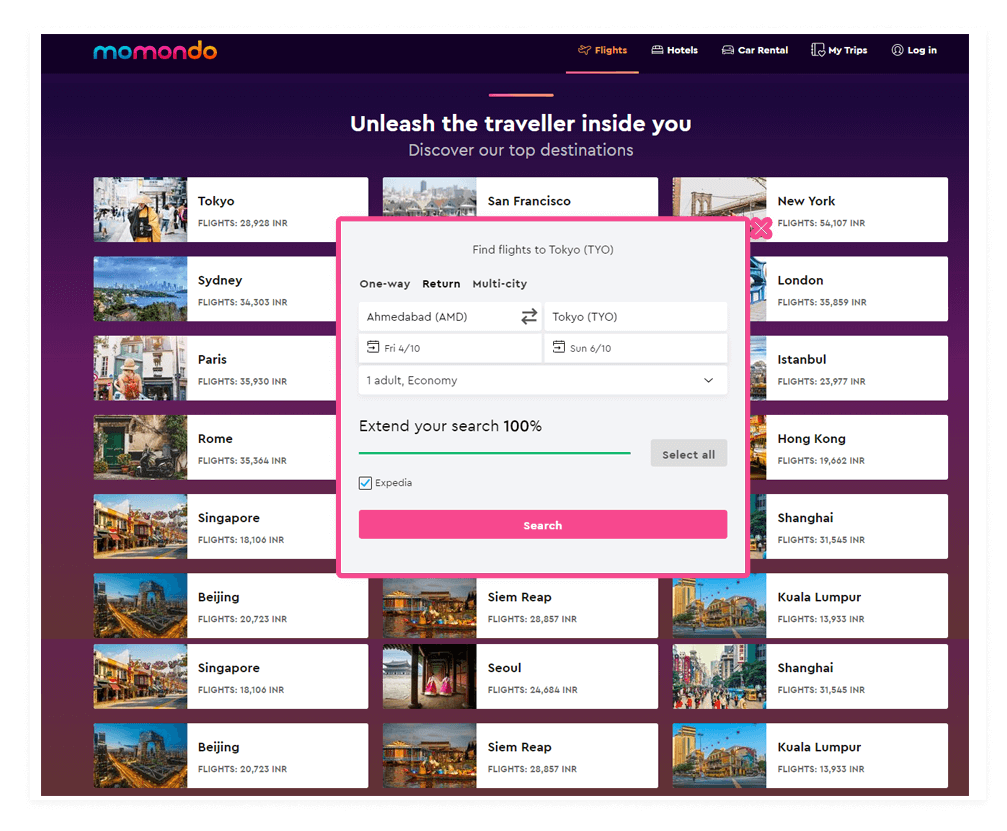The height and width of the screenshot is (831, 1007).
Task: Open the Seoul destination card
Action: [x=520, y=676]
